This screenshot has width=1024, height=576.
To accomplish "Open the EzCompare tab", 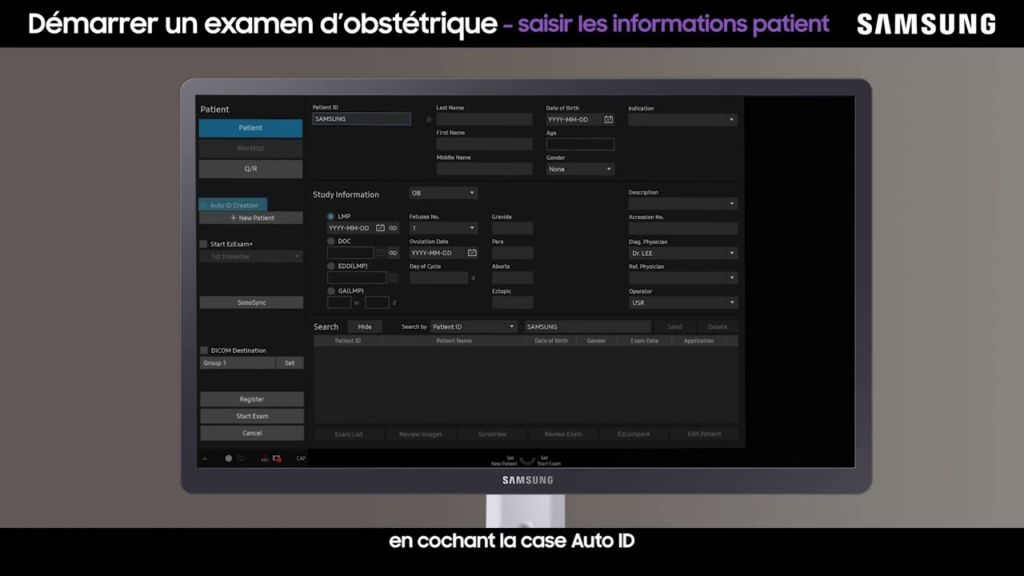I will tap(633, 434).
